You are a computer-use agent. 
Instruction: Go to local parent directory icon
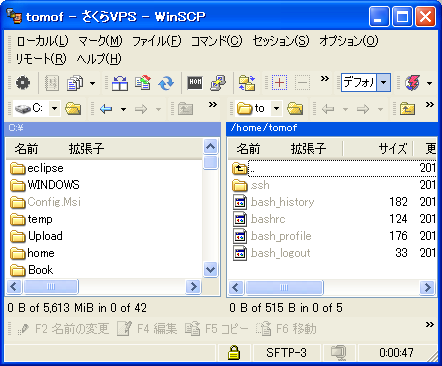click(x=185, y=109)
